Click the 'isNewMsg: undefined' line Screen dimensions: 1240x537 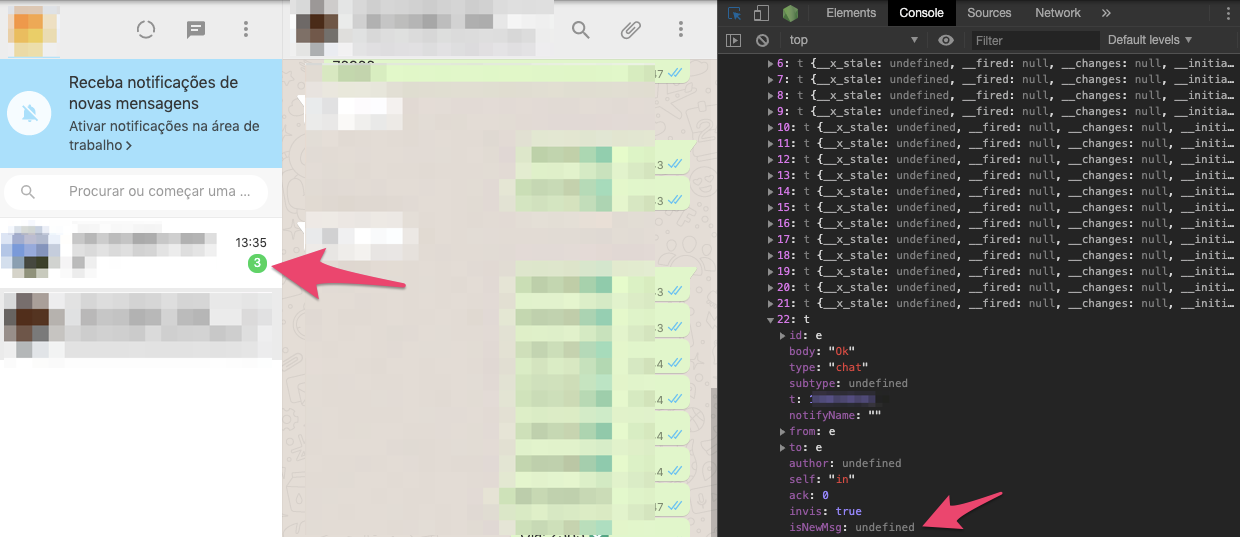(x=852, y=528)
